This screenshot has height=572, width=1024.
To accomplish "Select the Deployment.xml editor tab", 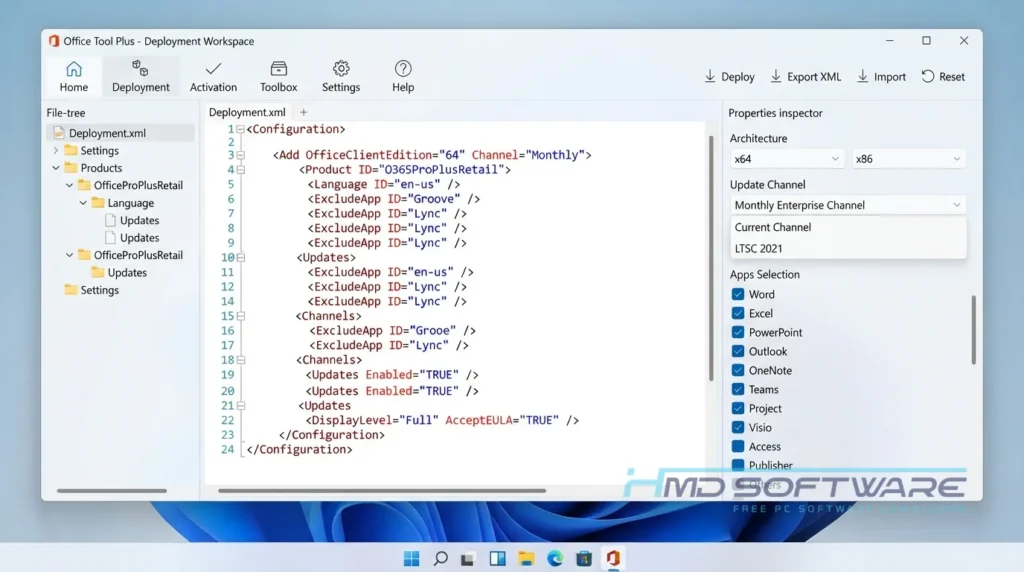I will pyautogui.click(x=247, y=112).
